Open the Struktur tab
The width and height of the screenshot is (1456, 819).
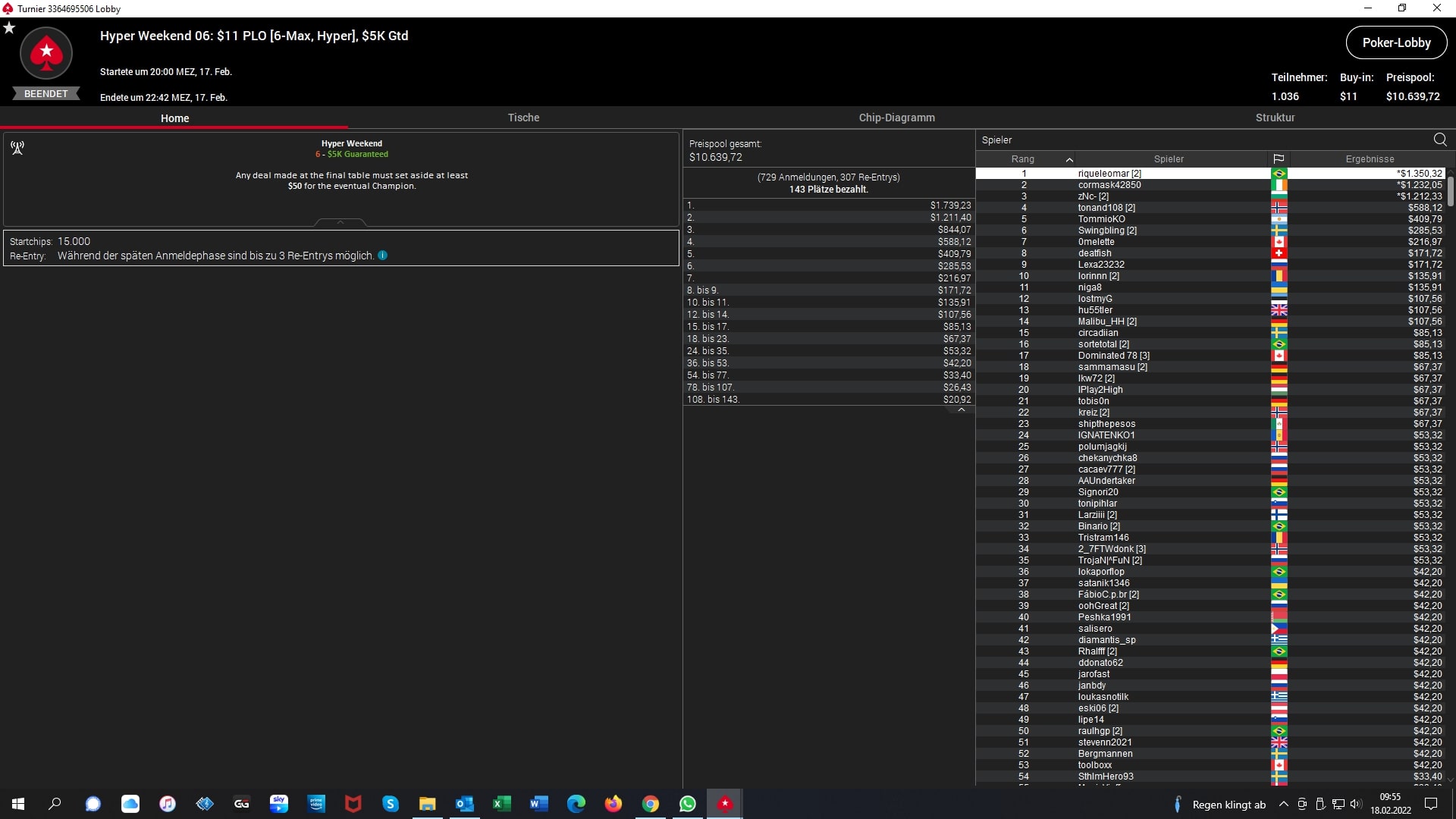pos(1275,118)
